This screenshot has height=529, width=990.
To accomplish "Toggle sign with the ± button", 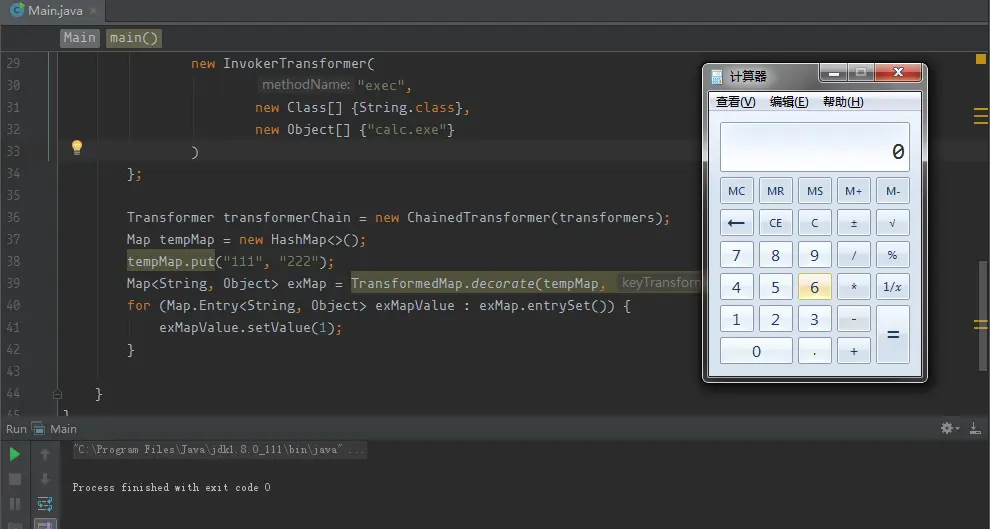I will pos(854,223).
